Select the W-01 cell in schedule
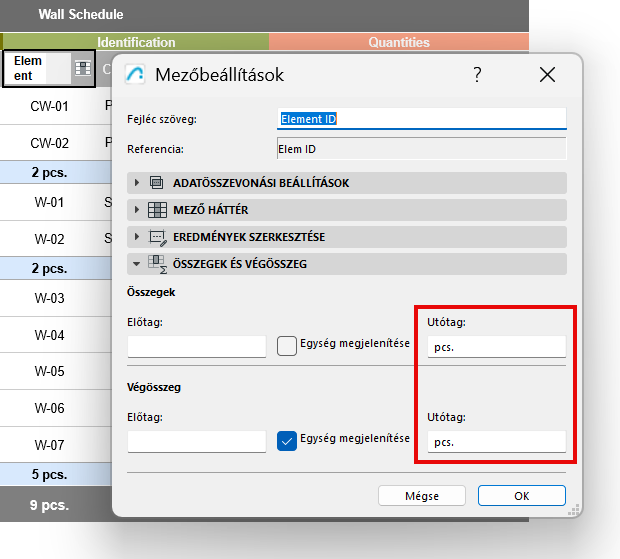Viewport: 620px width, 559px height. [49, 202]
